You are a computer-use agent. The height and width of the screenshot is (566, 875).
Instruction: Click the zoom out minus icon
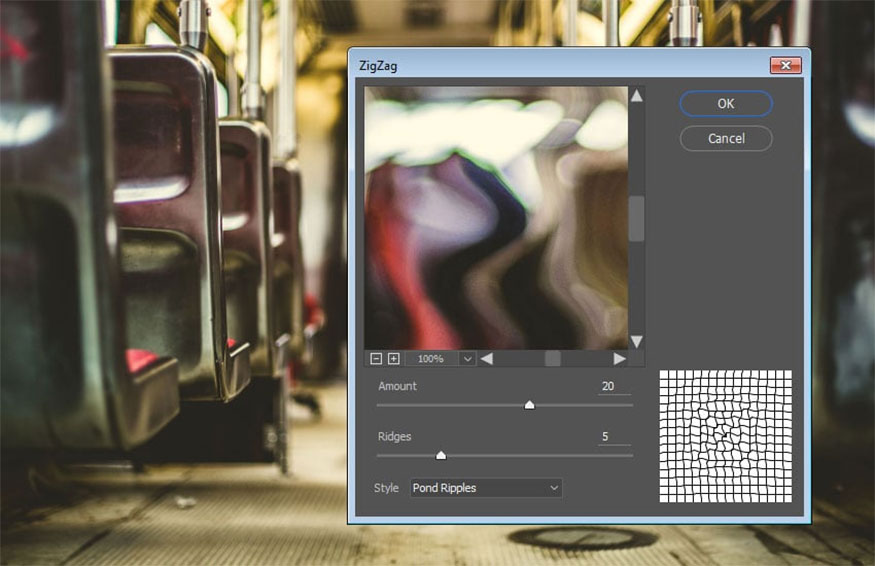[x=376, y=358]
